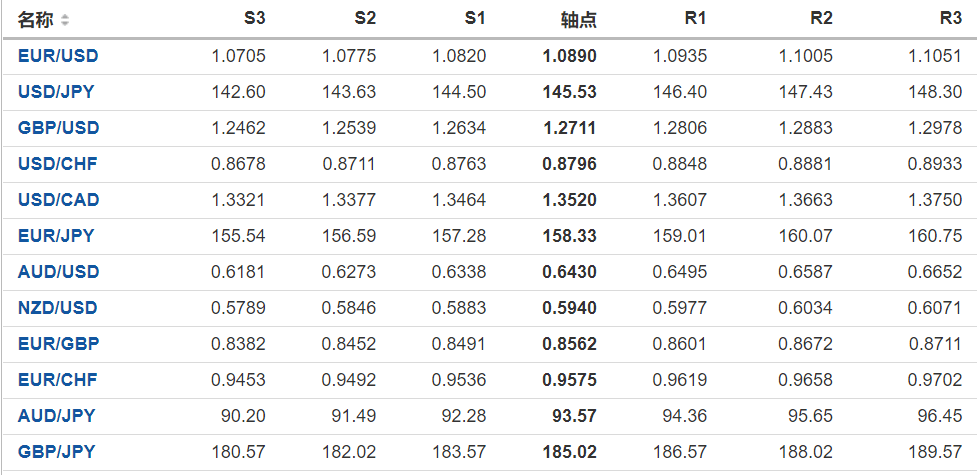Open the AUD/JPY currency pair link
This screenshot has width=977, height=475.
click(56, 416)
